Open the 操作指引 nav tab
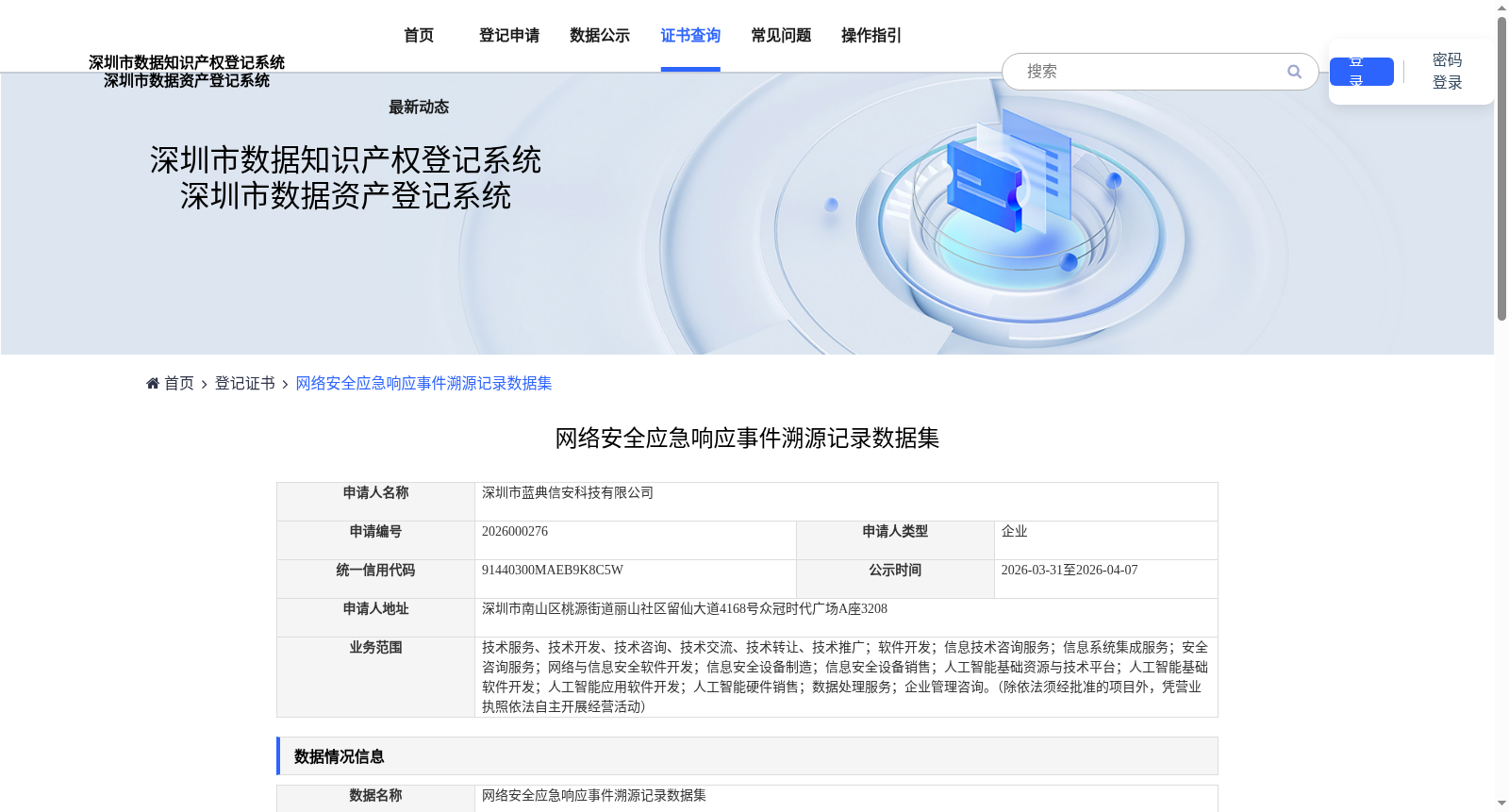 click(x=871, y=36)
